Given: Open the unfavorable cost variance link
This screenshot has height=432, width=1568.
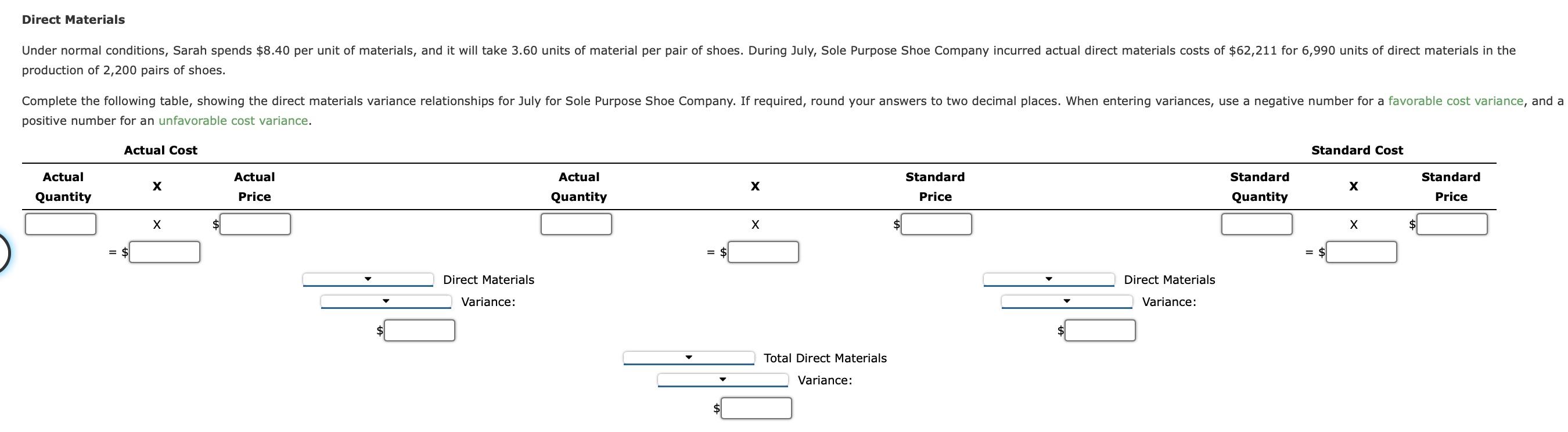Looking at the screenshot, I should coord(233,120).
